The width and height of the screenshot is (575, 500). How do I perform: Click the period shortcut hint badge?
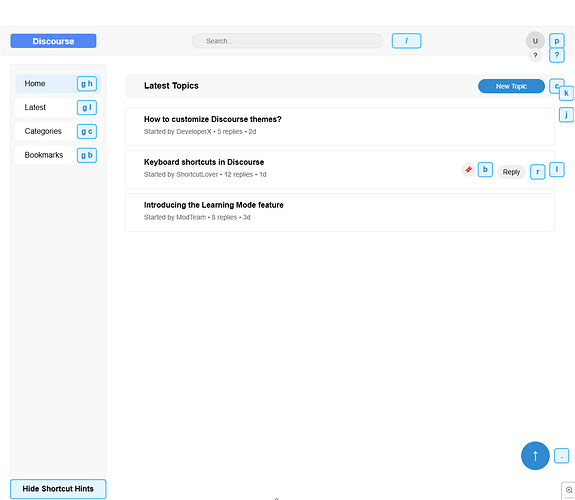pos(561,456)
